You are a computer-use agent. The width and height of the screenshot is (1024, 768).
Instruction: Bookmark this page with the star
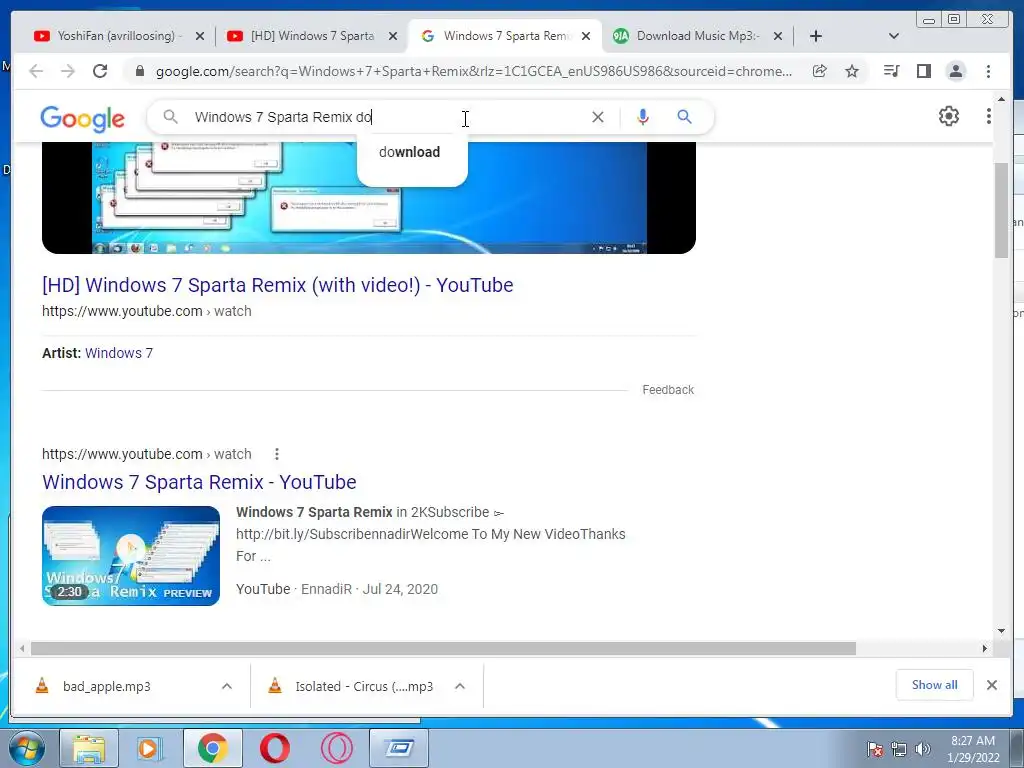coord(852,71)
